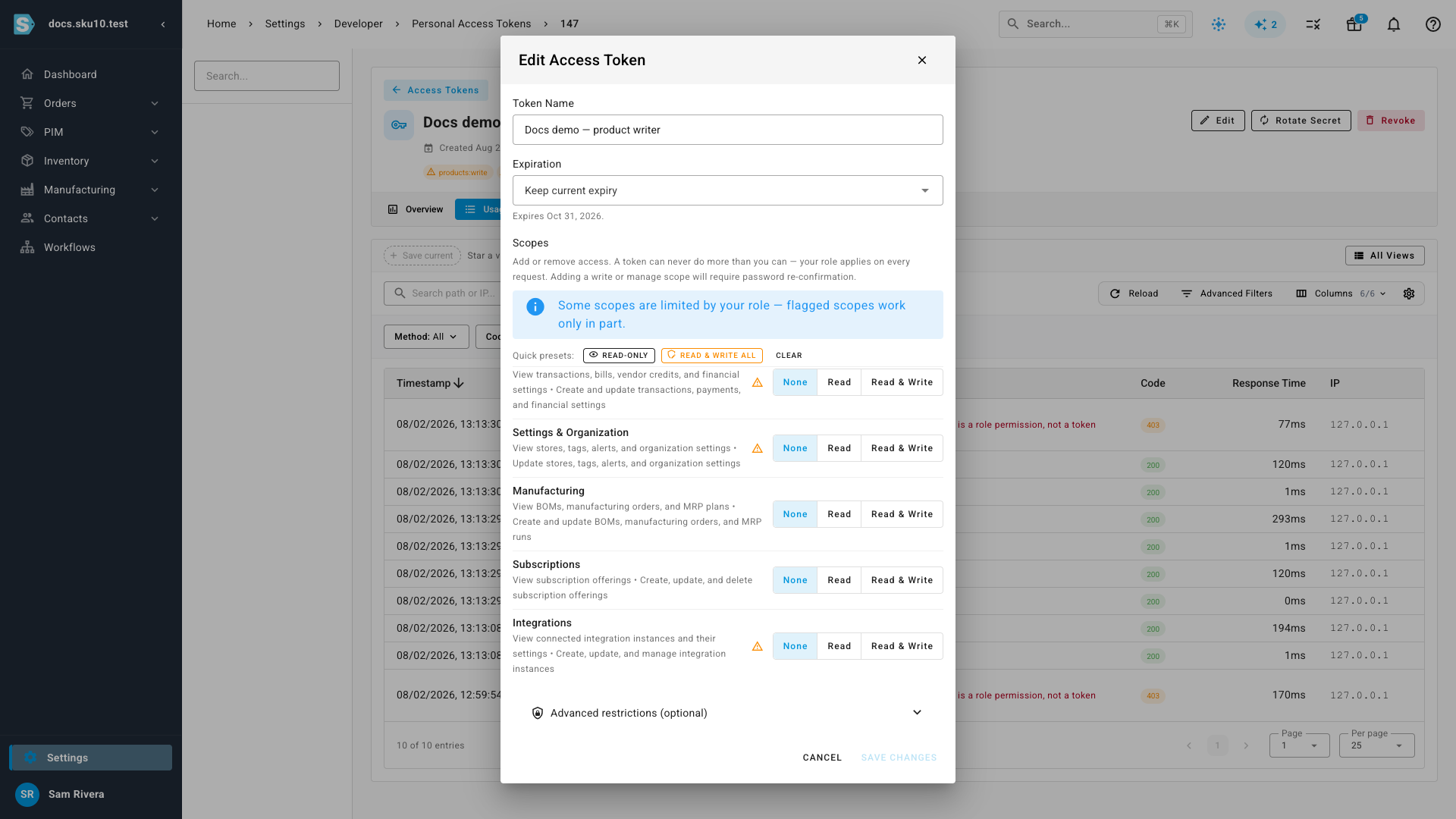Screen dimensions: 1456x819
Task: Set Manufacturing scope to Read & Write
Action: [x=902, y=514]
